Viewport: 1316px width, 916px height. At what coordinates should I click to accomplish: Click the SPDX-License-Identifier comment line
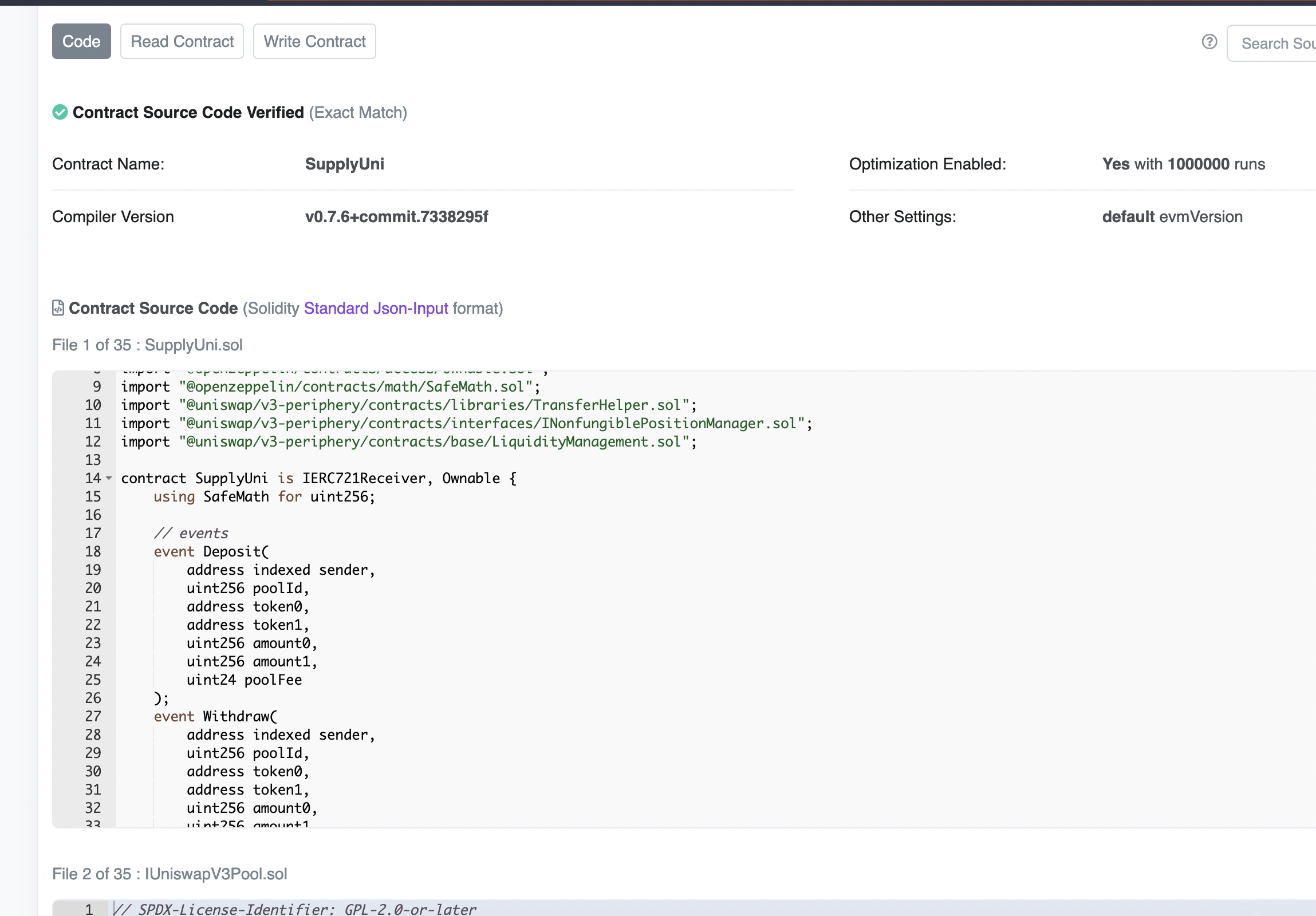[x=295, y=909]
